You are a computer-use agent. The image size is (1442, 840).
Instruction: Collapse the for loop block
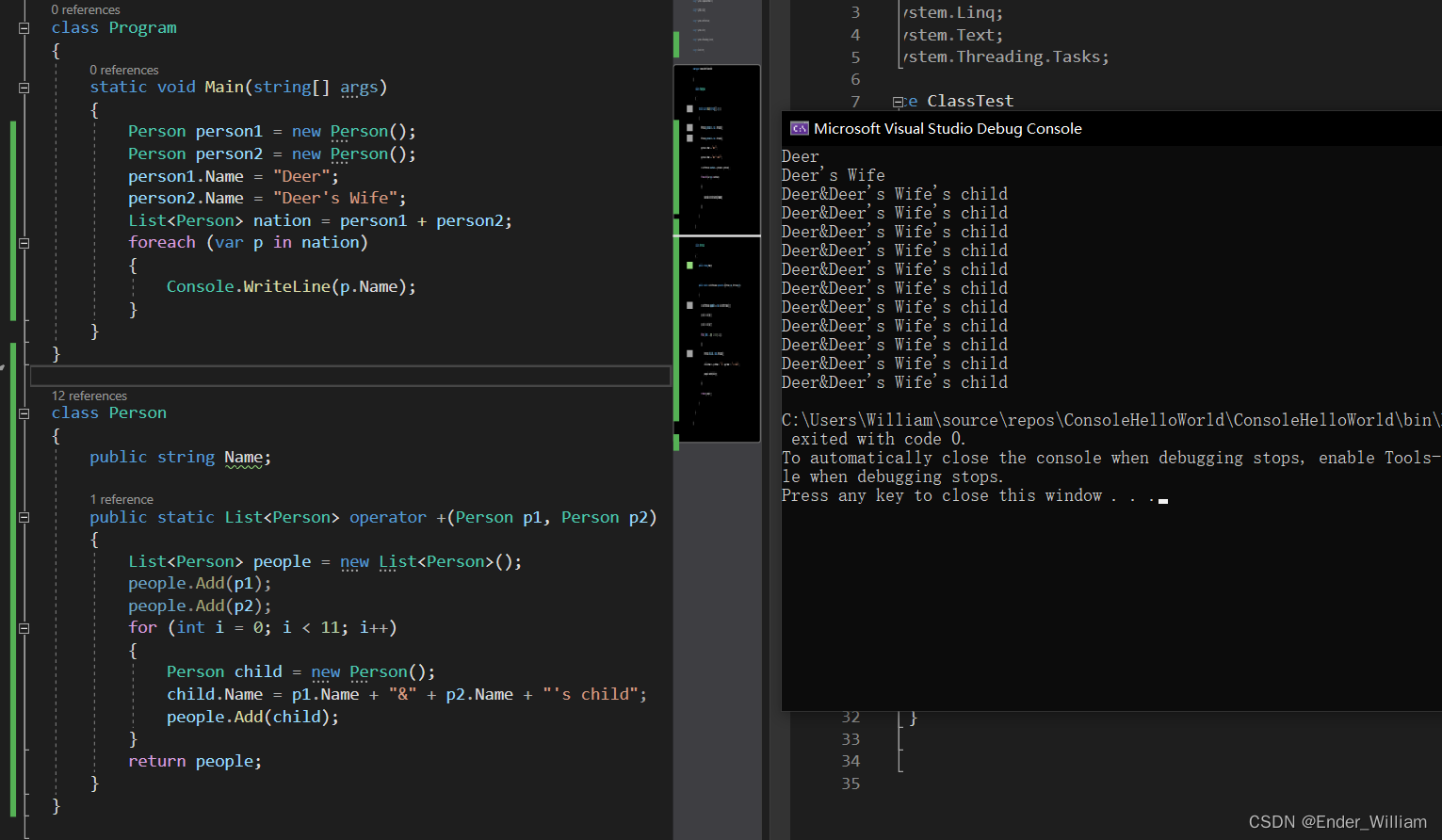point(24,628)
